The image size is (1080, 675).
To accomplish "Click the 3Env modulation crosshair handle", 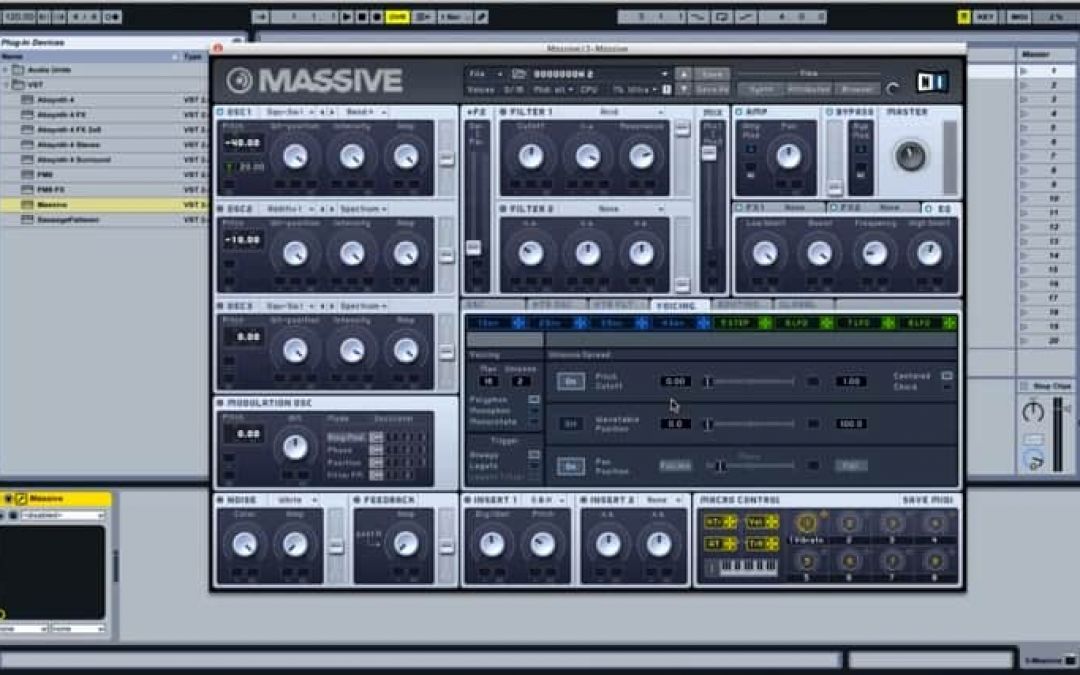I will point(641,323).
